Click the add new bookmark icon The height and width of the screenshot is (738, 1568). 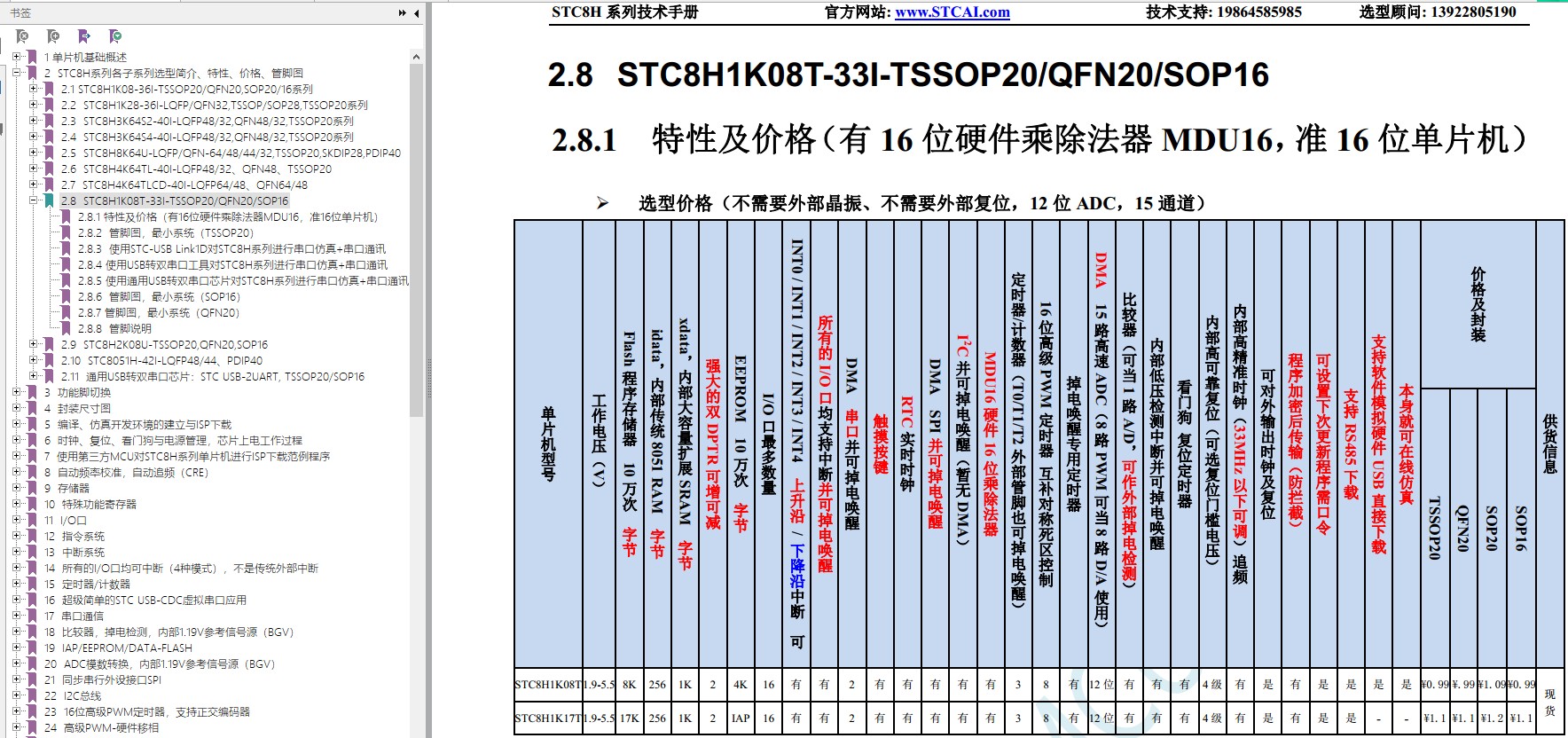[53, 36]
